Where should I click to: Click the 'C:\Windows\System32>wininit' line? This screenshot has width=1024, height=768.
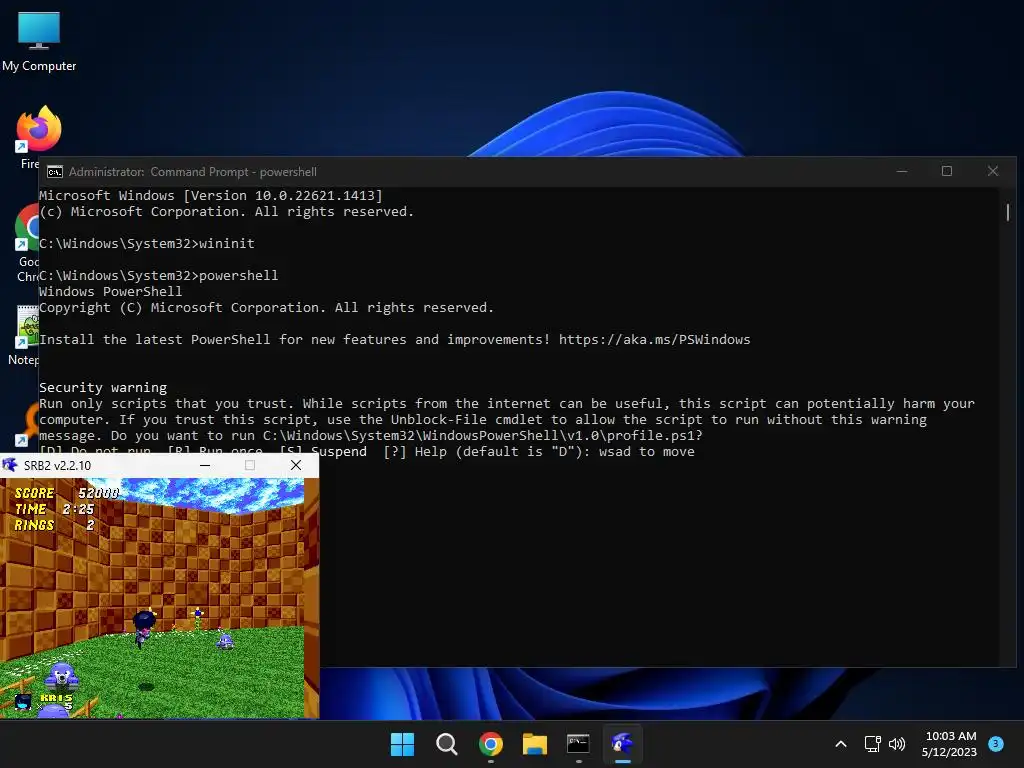coord(147,244)
